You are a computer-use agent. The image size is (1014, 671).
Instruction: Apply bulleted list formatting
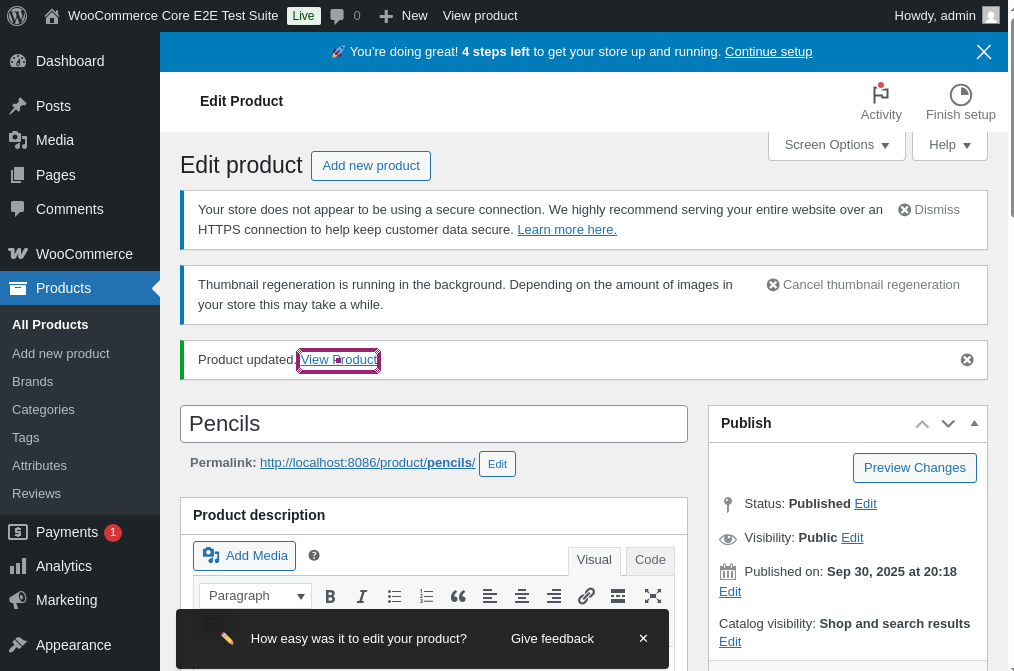[394, 596]
